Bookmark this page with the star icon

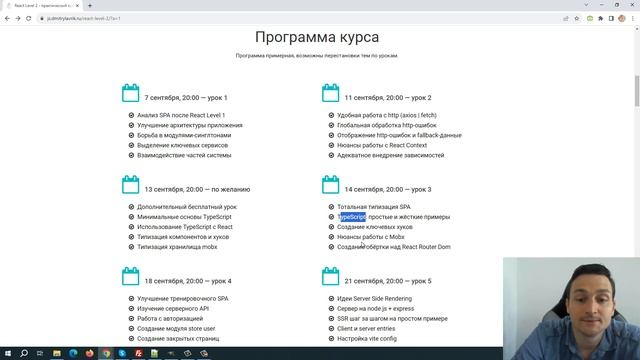coord(577,18)
